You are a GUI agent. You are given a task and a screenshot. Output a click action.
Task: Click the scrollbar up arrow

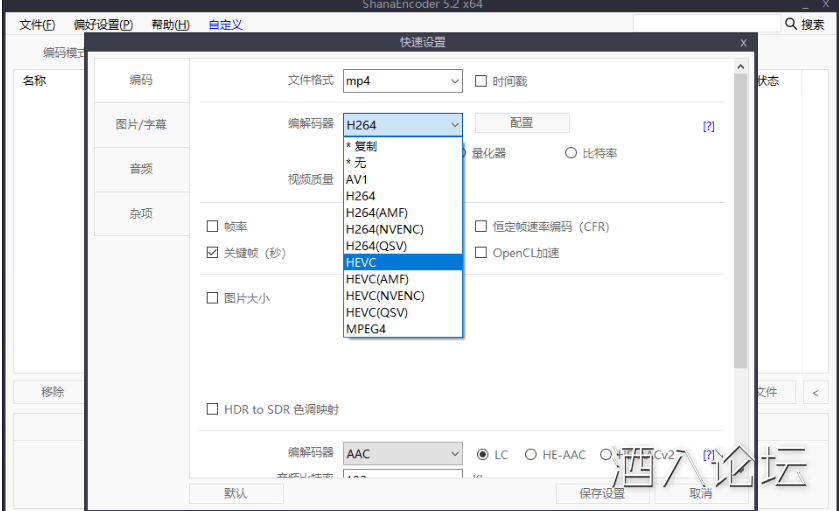tap(741, 66)
